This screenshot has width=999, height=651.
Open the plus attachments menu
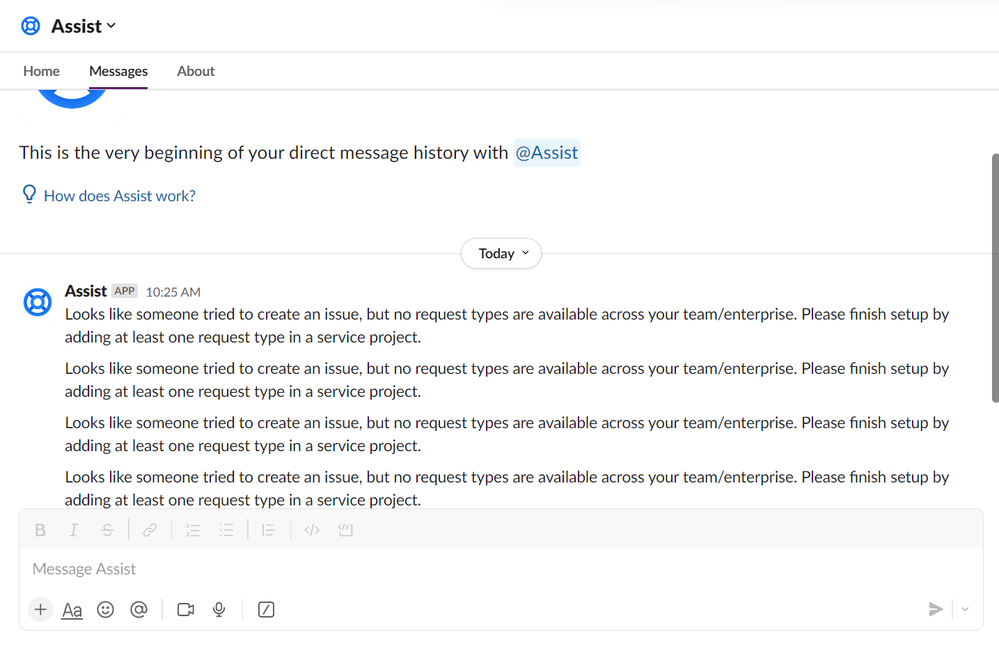pos(40,610)
